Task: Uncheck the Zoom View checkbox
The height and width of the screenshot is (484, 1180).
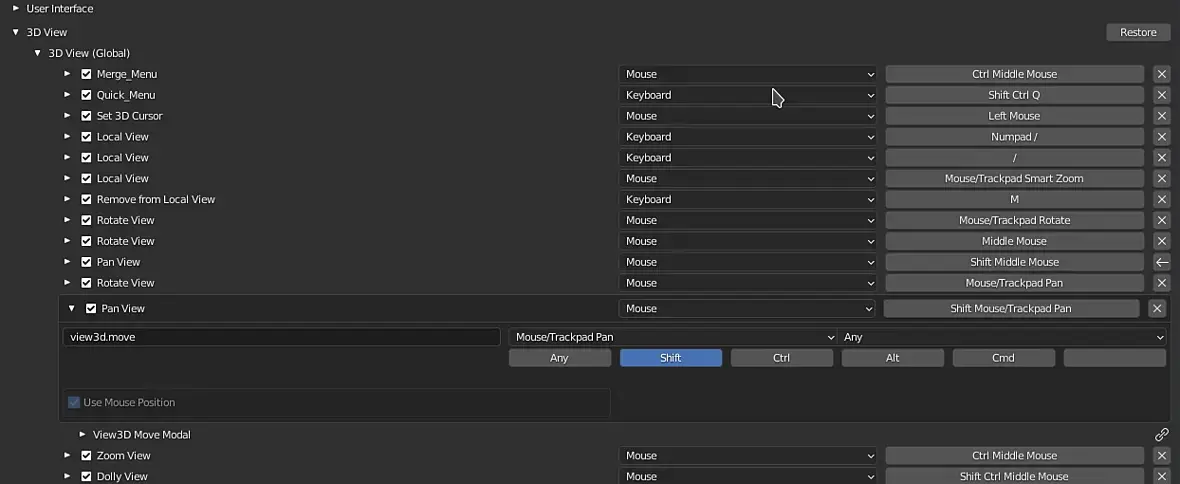Action: [87, 455]
